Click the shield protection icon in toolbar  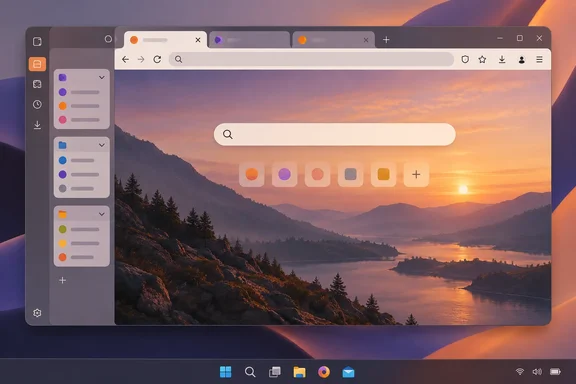point(465,59)
